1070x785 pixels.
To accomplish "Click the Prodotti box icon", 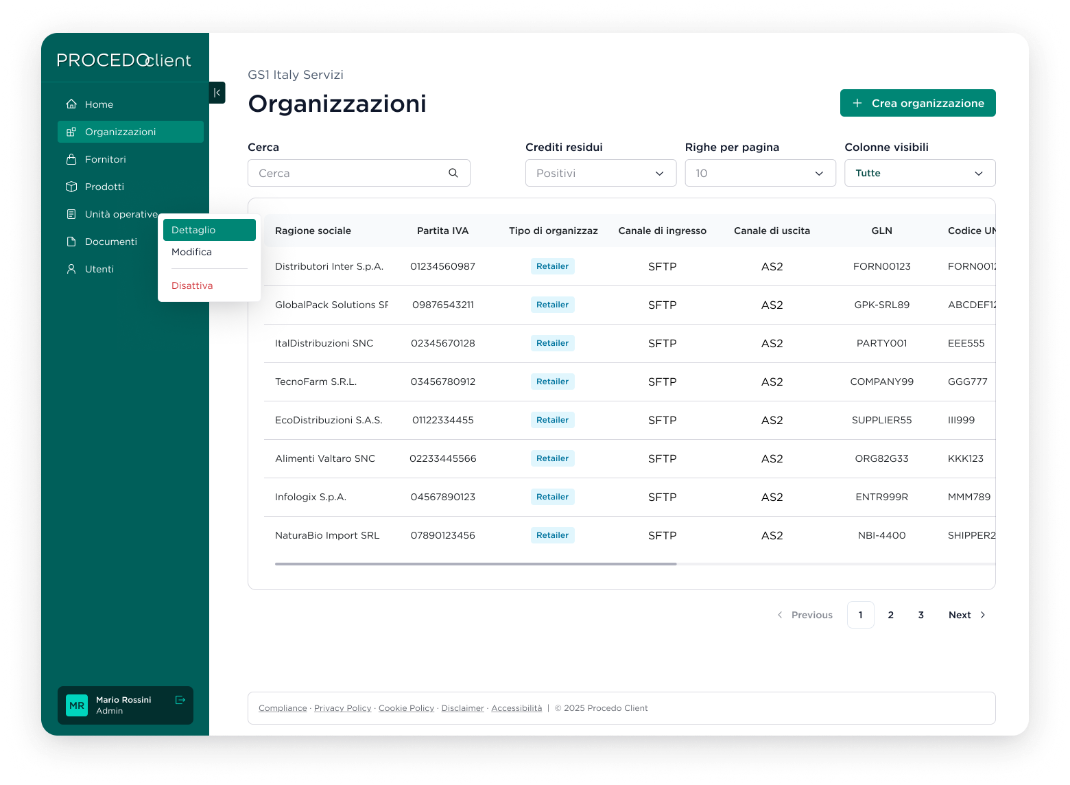I will coord(71,186).
